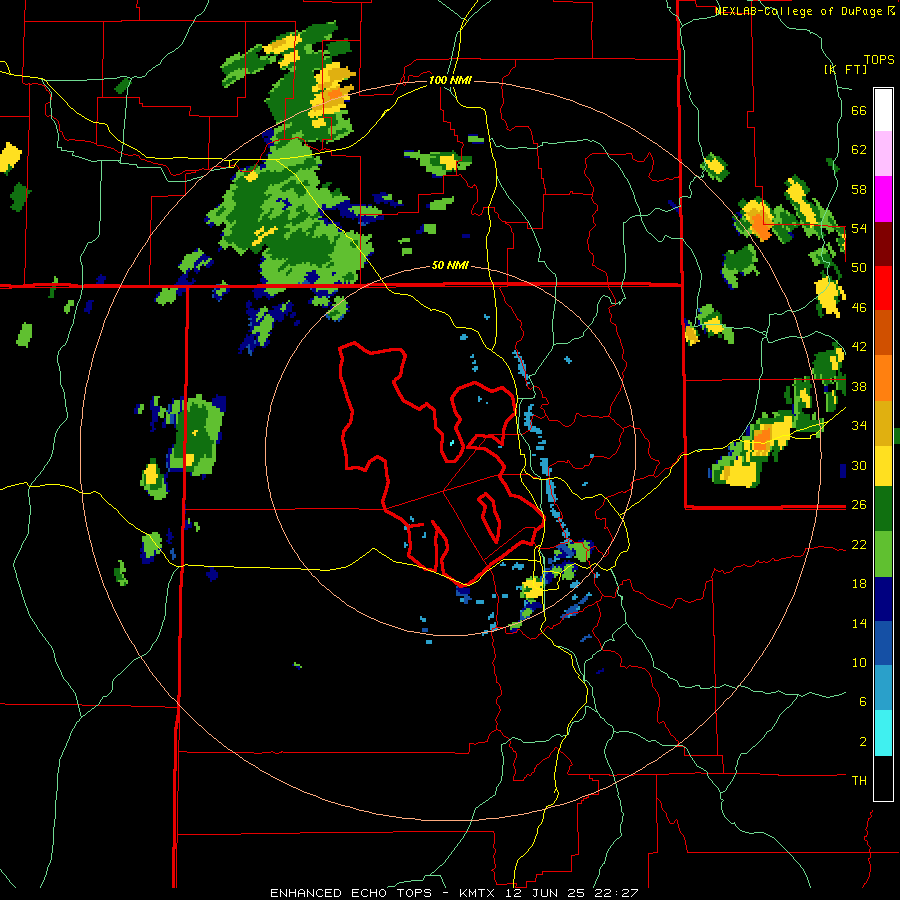The width and height of the screenshot is (900, 900).
Task: Pick the magenta legend color band
Action: point(883,199)
